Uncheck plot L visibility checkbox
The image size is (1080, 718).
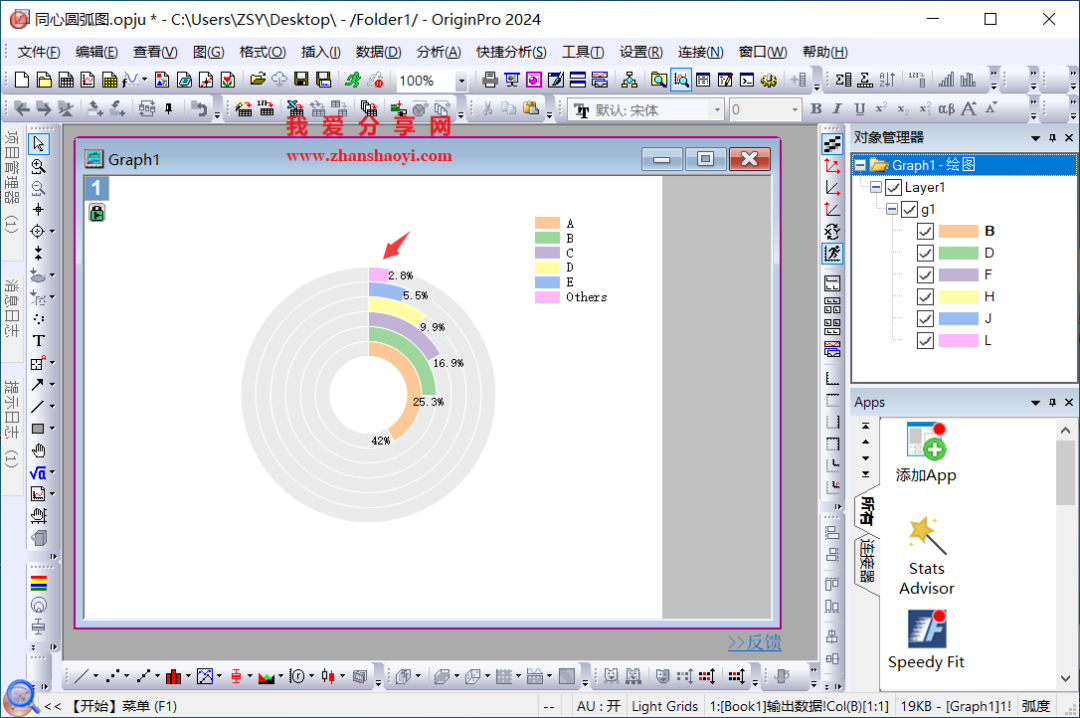coord(925,340)
